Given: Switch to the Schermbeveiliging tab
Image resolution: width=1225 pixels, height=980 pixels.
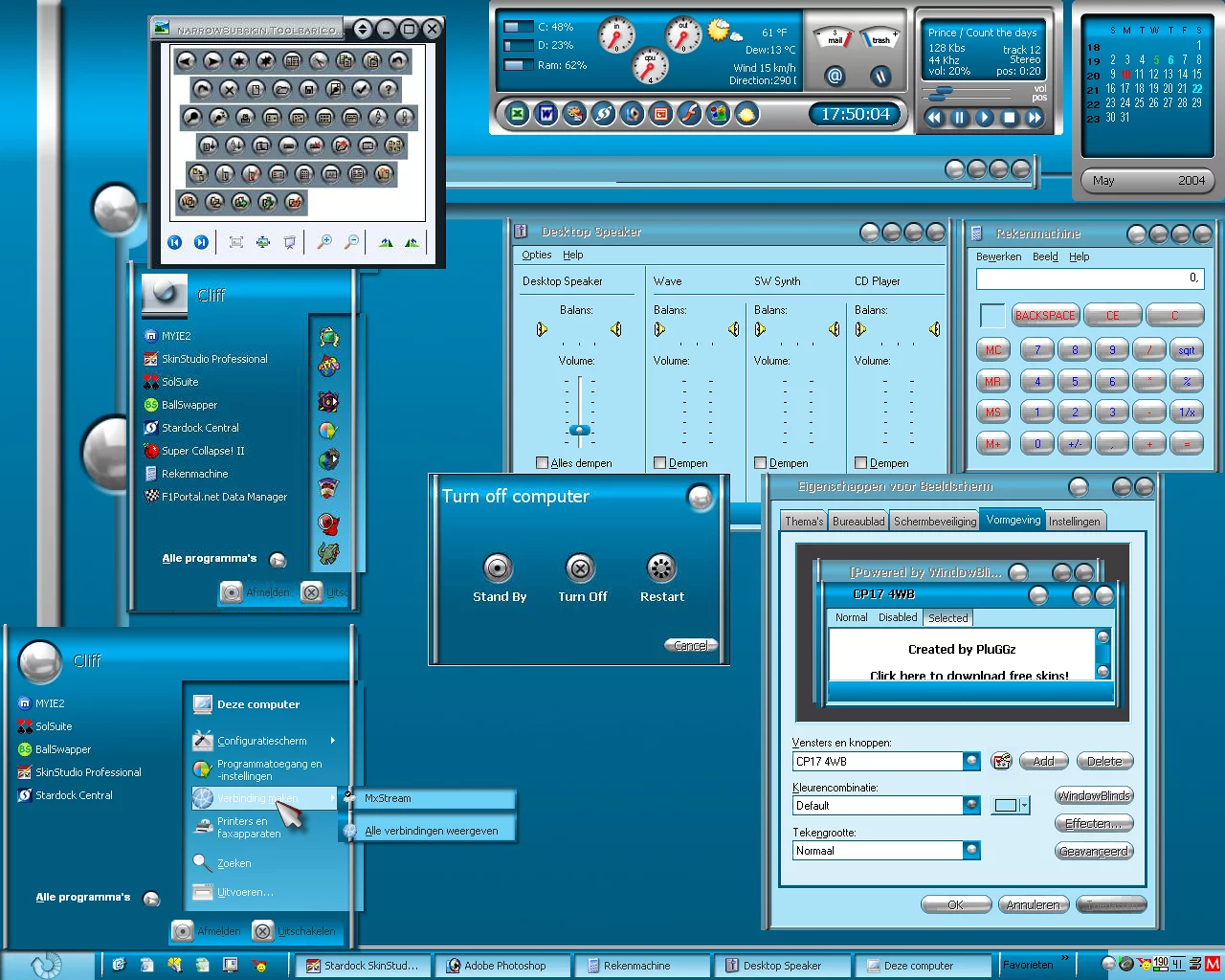Looking at the screenshot, I should [x=934, y=522].
